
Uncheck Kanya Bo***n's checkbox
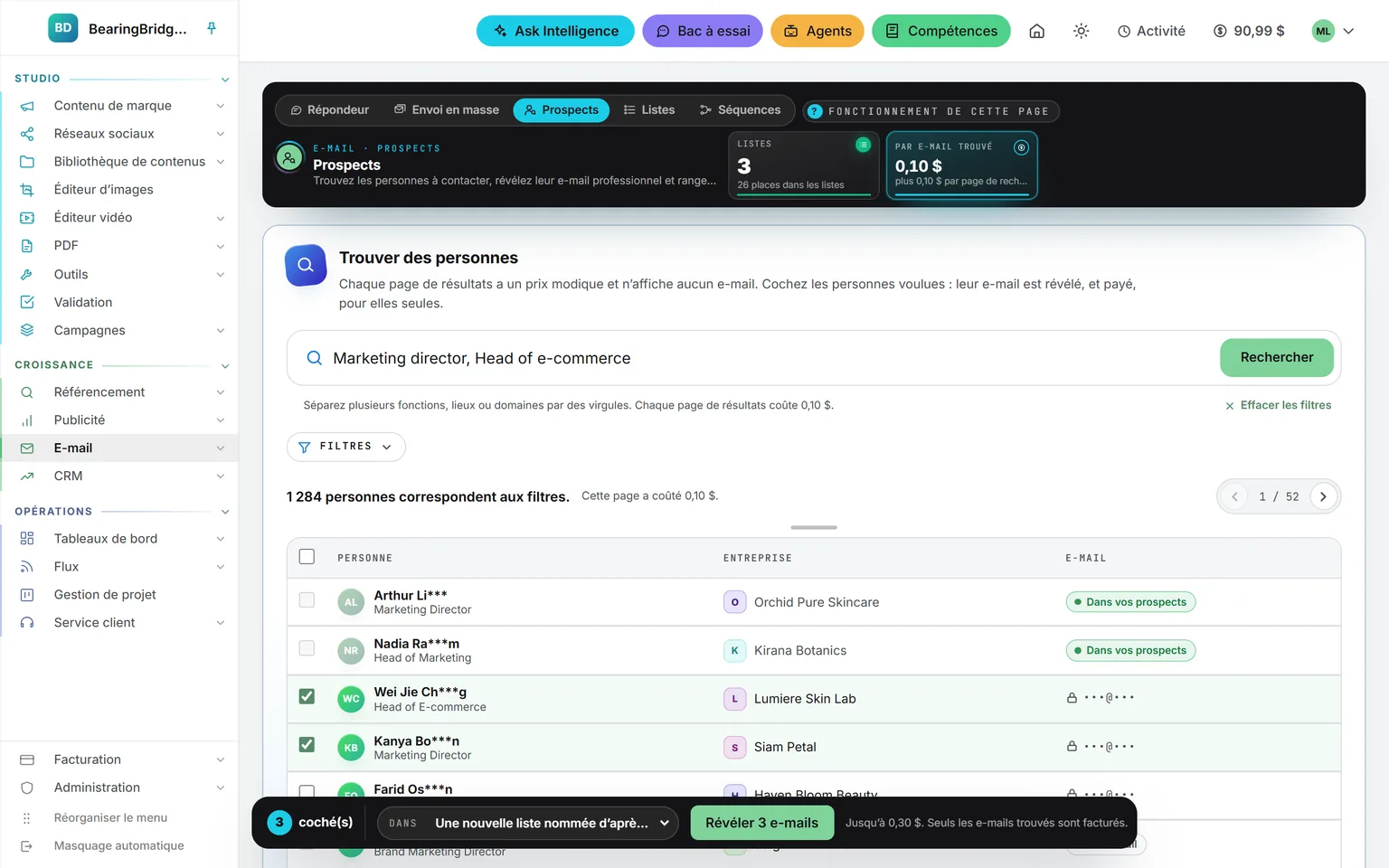(307, 745)
